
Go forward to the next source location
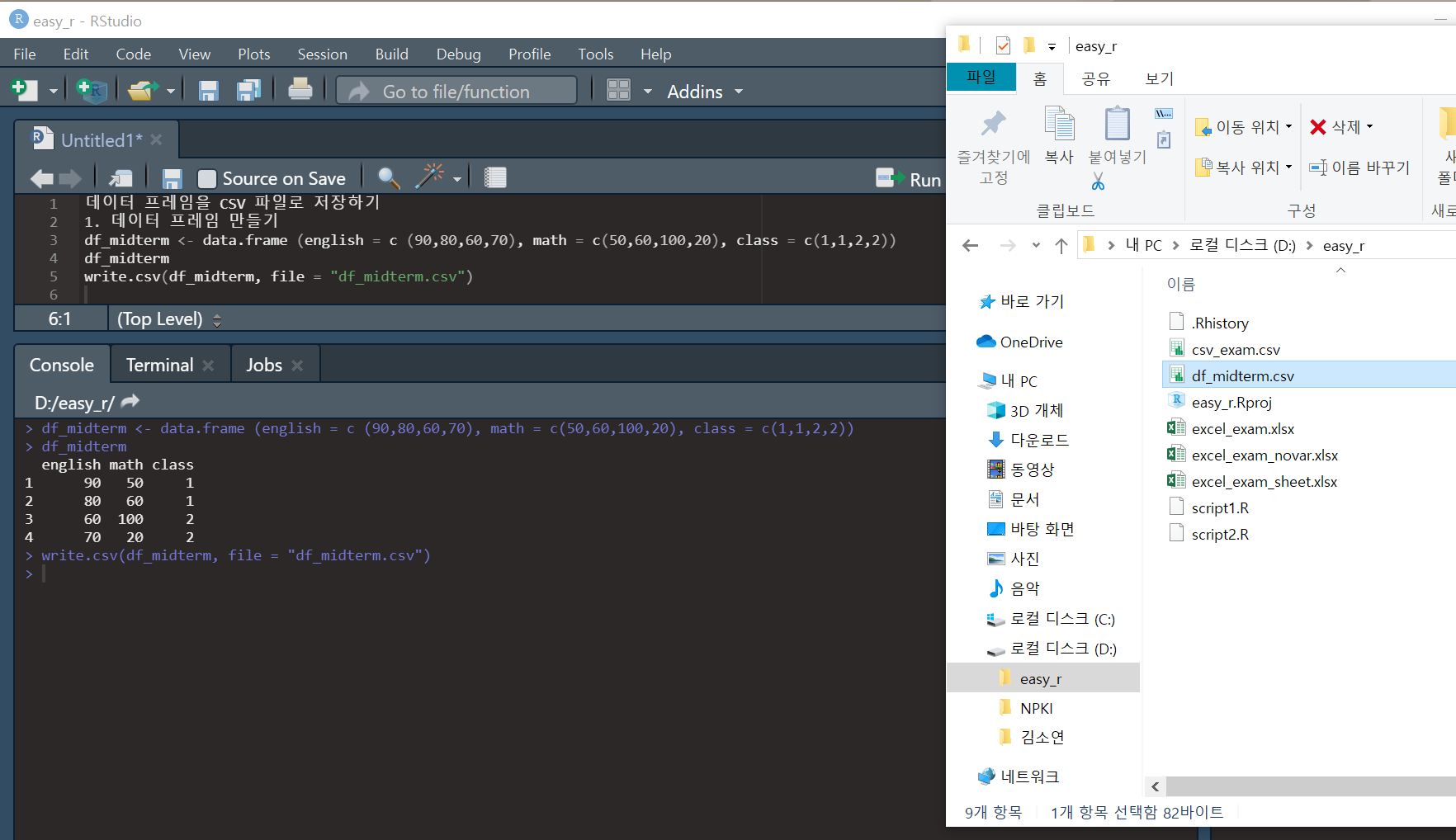pyautogui.click(x=70, y=178)
